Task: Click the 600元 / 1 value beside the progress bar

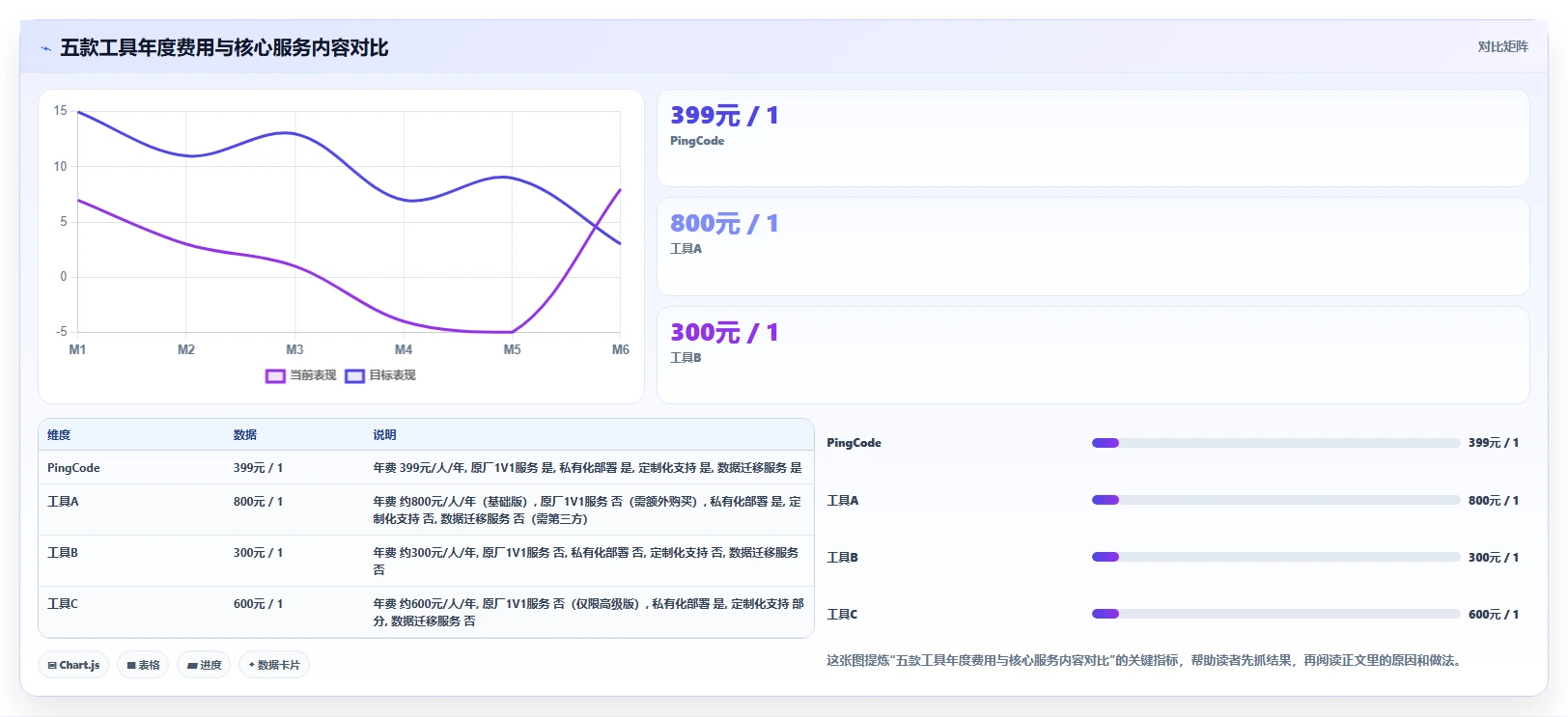Action: tap(1494, 615)
